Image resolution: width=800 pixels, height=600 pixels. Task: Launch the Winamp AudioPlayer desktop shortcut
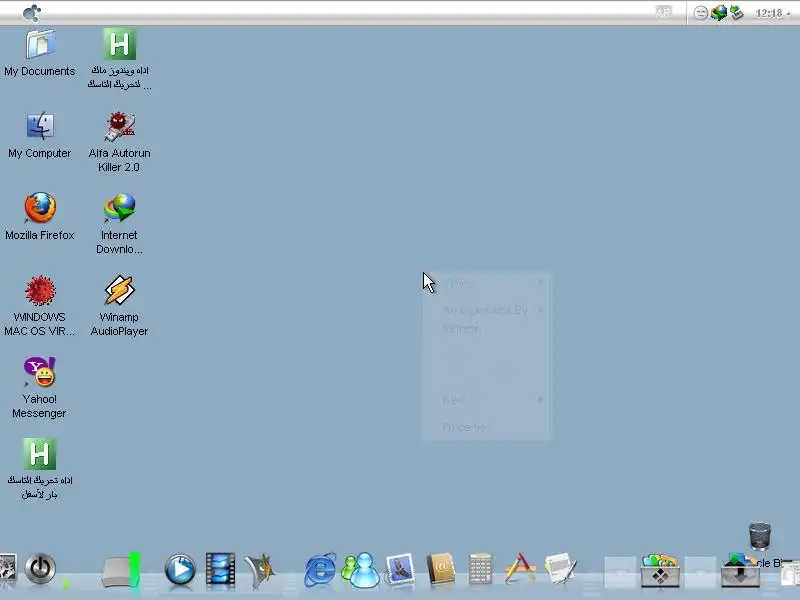point(119,290)
